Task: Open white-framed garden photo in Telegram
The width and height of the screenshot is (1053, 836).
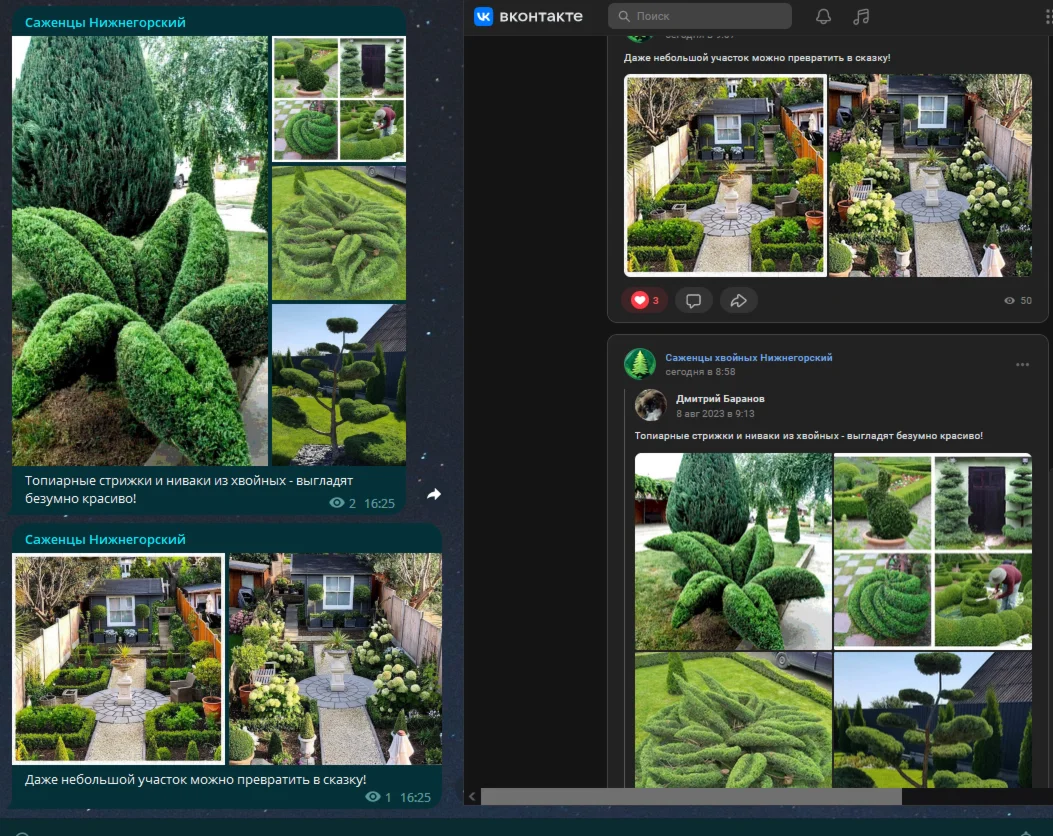Action: click(118, 659)
